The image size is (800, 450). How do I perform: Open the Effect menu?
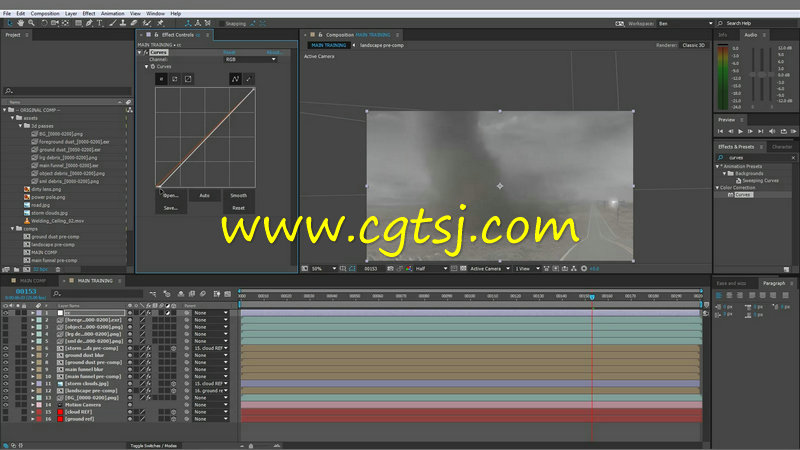coord(89,13)
